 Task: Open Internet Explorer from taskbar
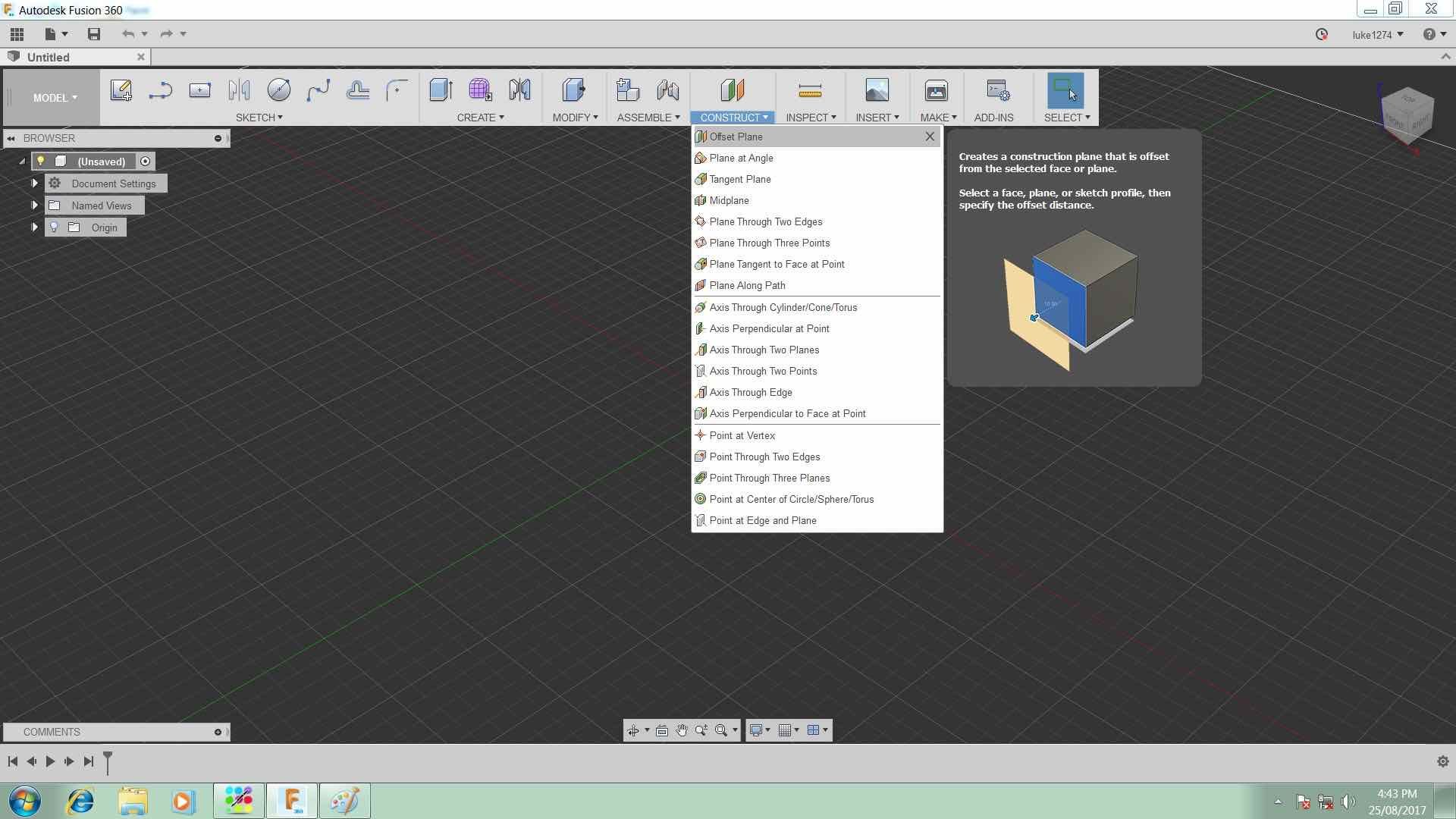[x=80, y=801]
